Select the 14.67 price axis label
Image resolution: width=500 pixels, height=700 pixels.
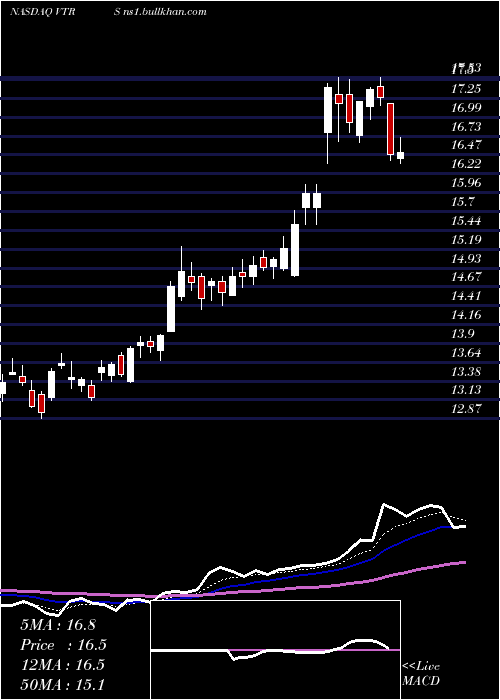click(x=466, y=277)
